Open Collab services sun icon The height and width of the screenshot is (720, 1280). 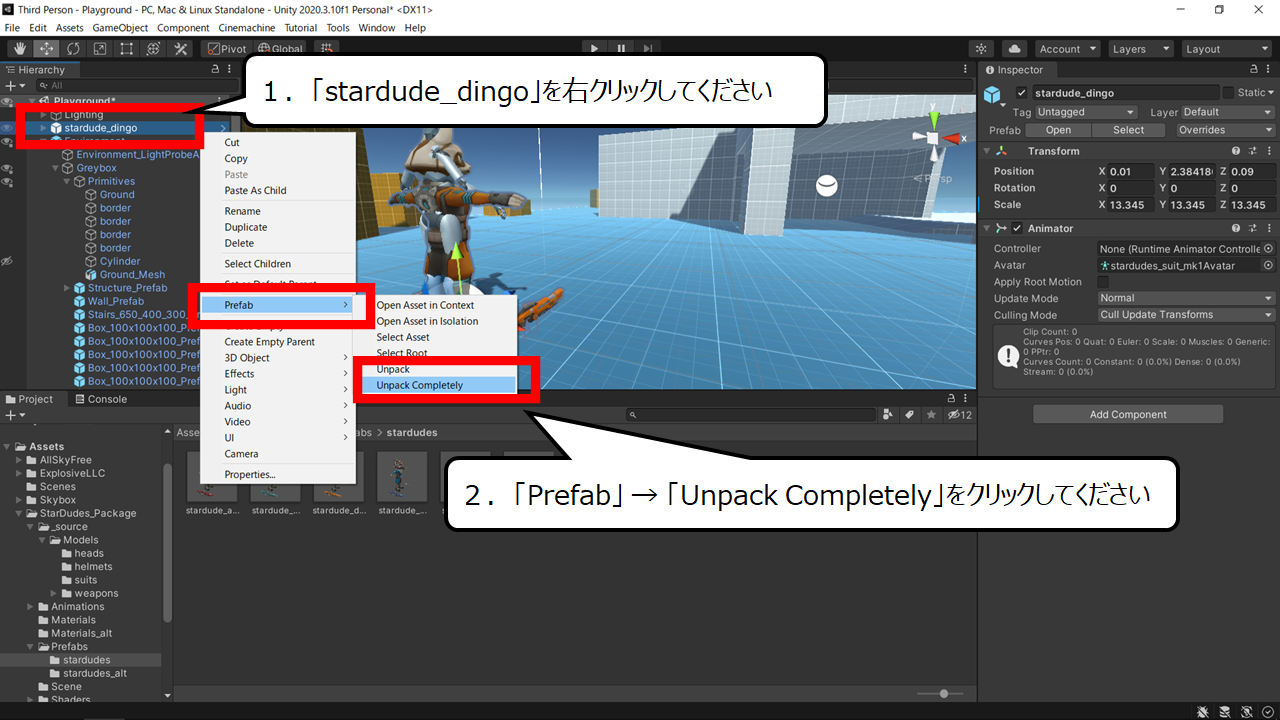[x=982, y=48]
